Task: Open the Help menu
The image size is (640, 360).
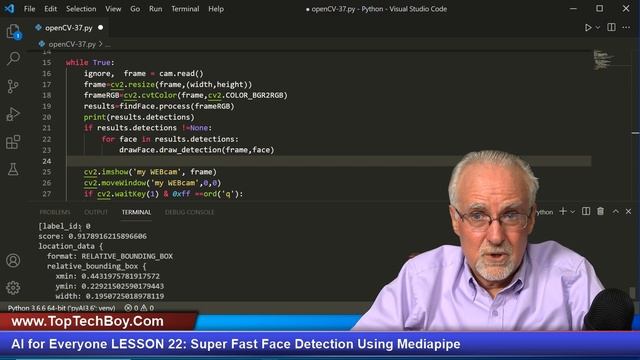Action: [216, 9]
